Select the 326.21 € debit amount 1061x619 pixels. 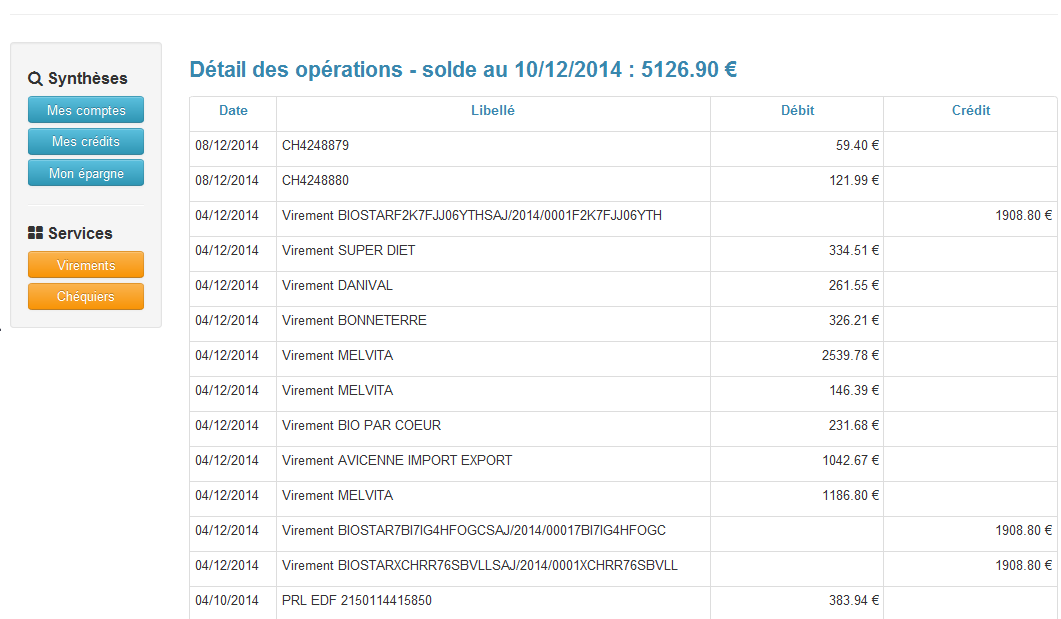coord(854,321)
